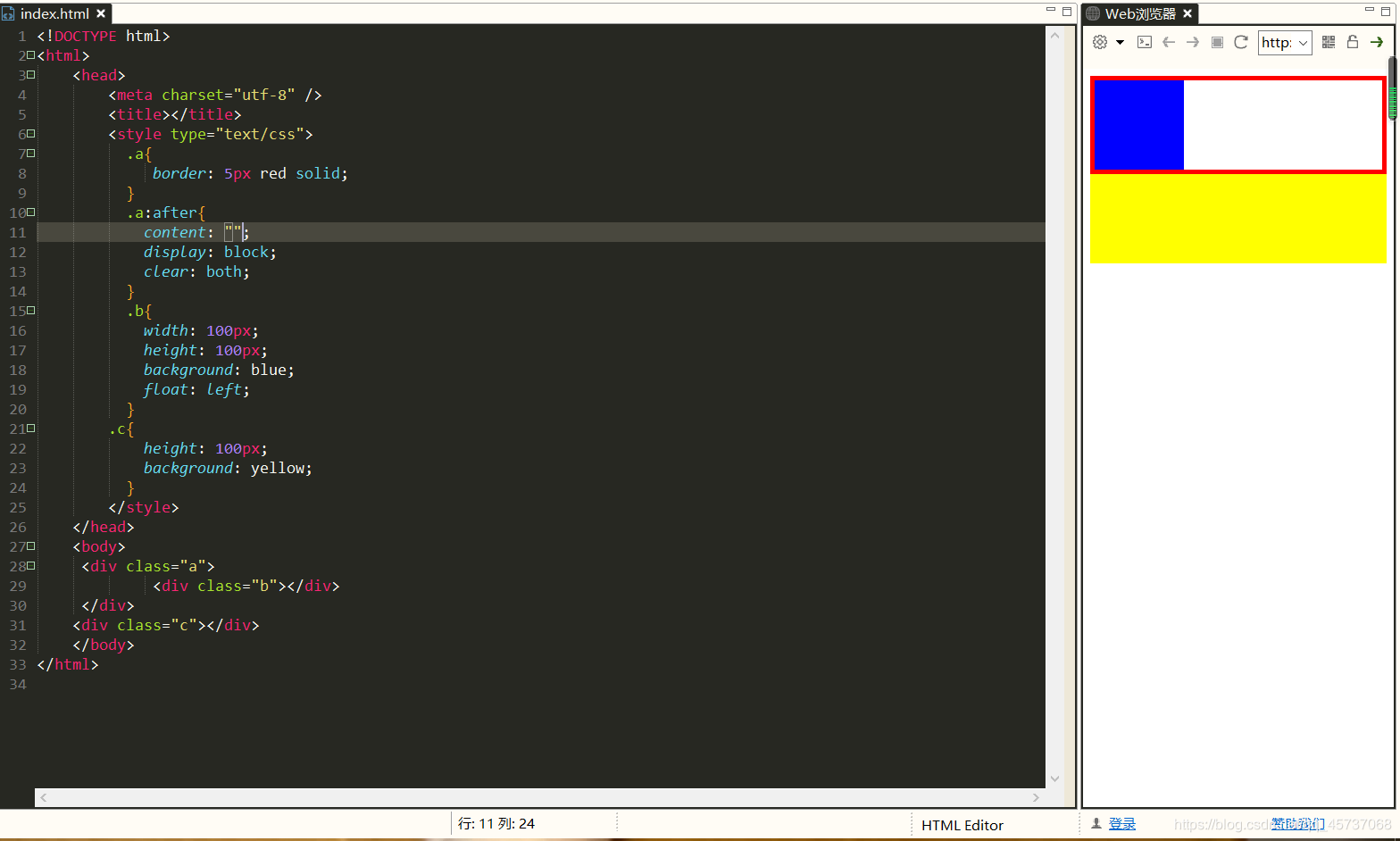This screenshot has height=841, width=1400.
Task: Maximize the editor pane
Action: [1067, 11]
